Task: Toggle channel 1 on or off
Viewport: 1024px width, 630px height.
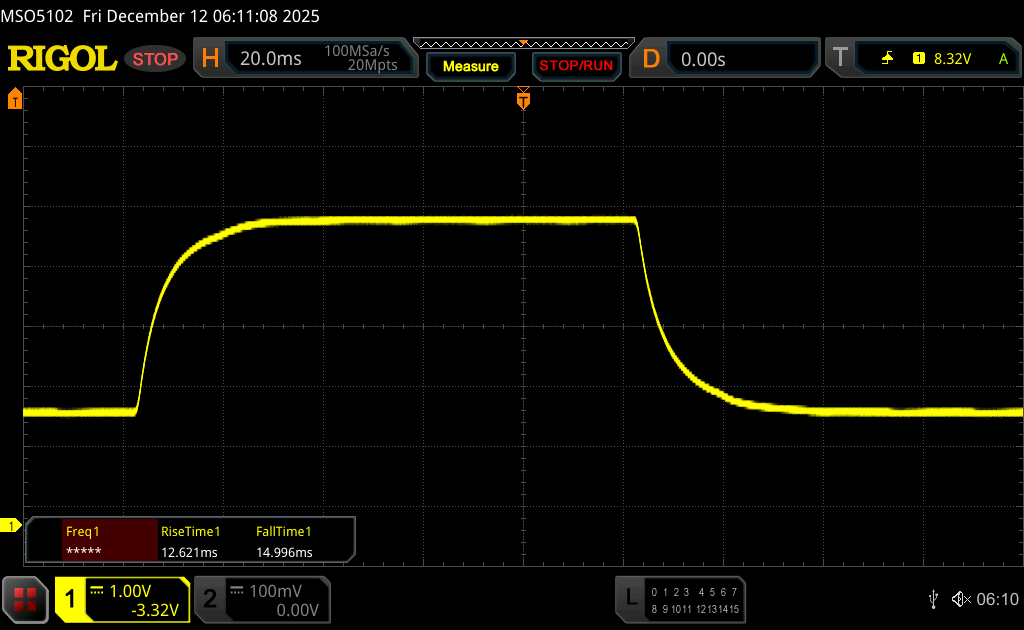Action: pyautogui.click(x=122, y=599)
